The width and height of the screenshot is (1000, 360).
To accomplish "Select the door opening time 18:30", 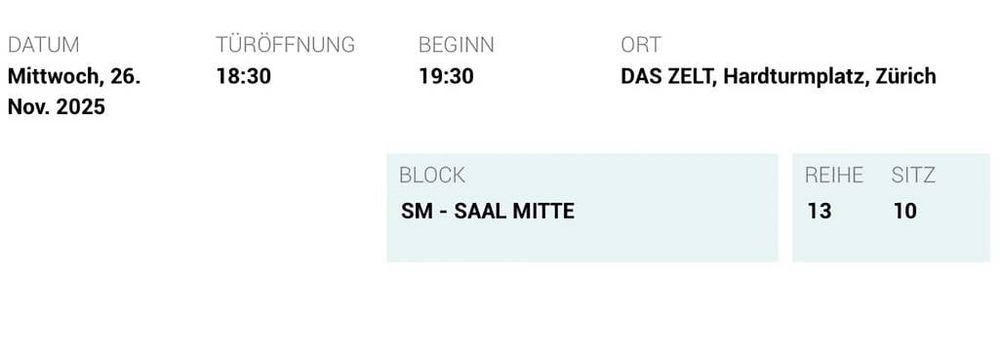I will point(244,77).
